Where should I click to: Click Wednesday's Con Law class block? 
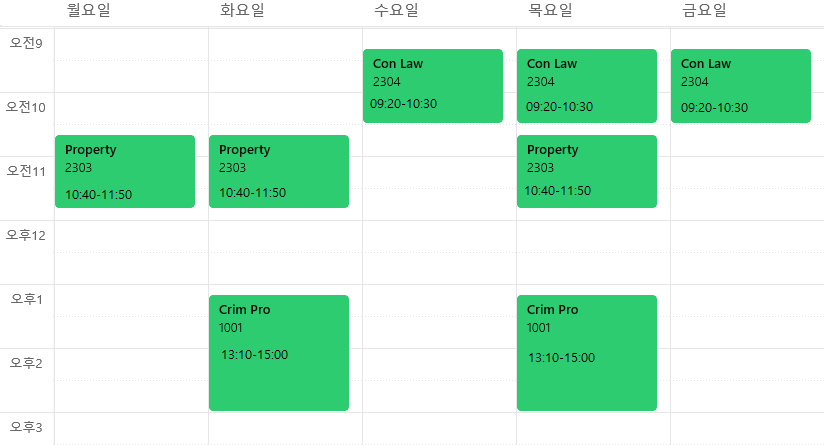(x=433, y=86)
